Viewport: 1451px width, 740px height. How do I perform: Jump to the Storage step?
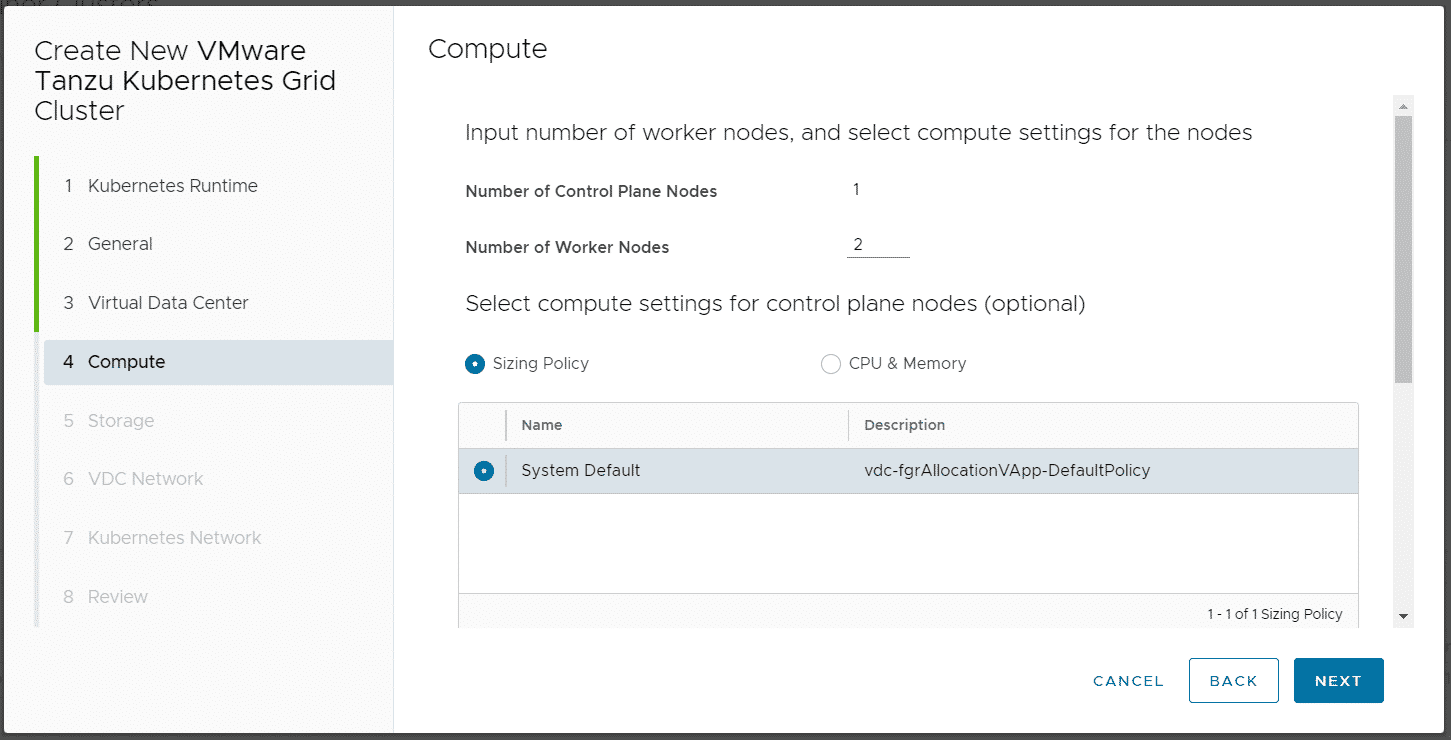[120, 421]
